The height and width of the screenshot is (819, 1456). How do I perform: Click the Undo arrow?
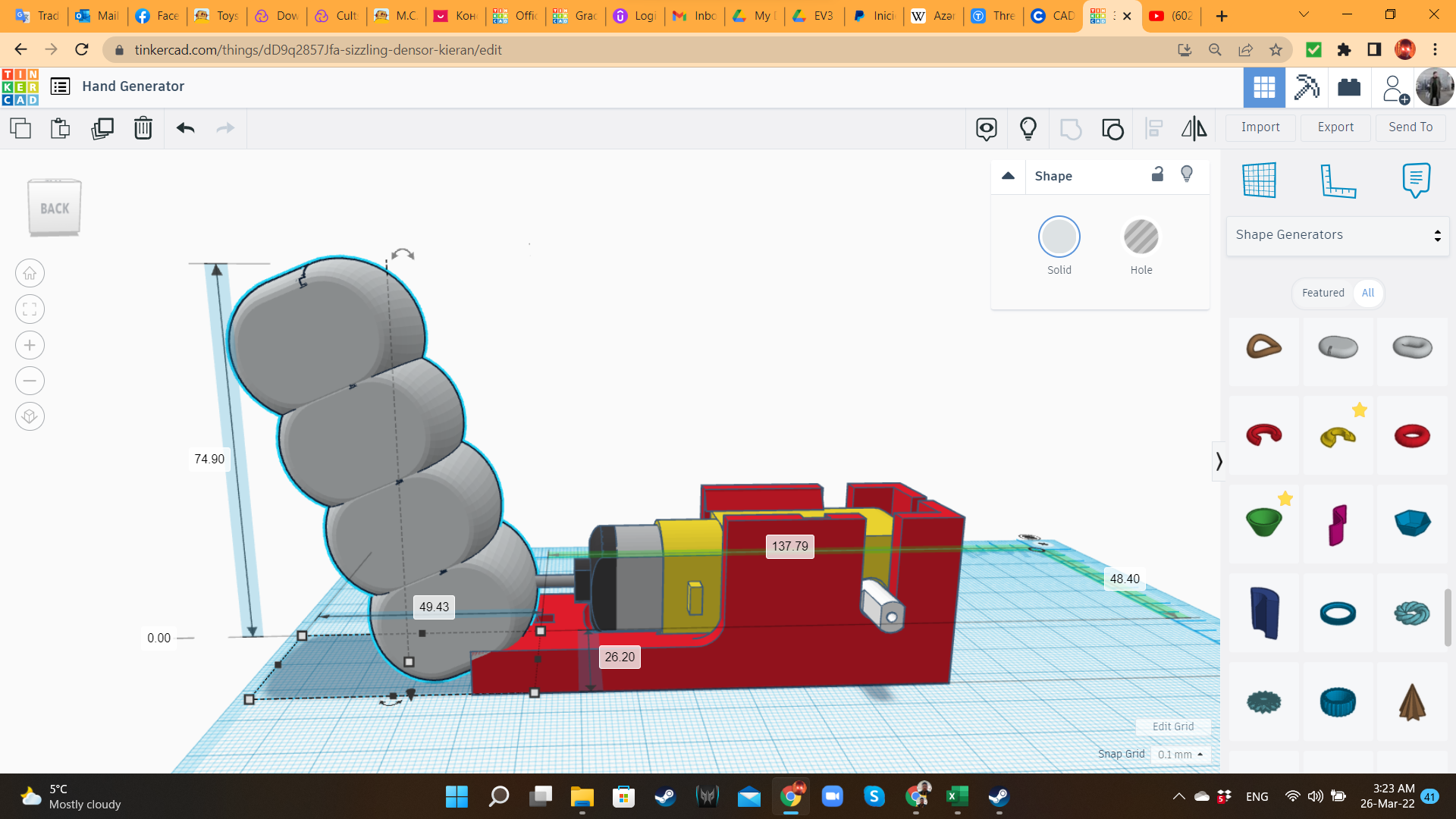click(185, 128)
